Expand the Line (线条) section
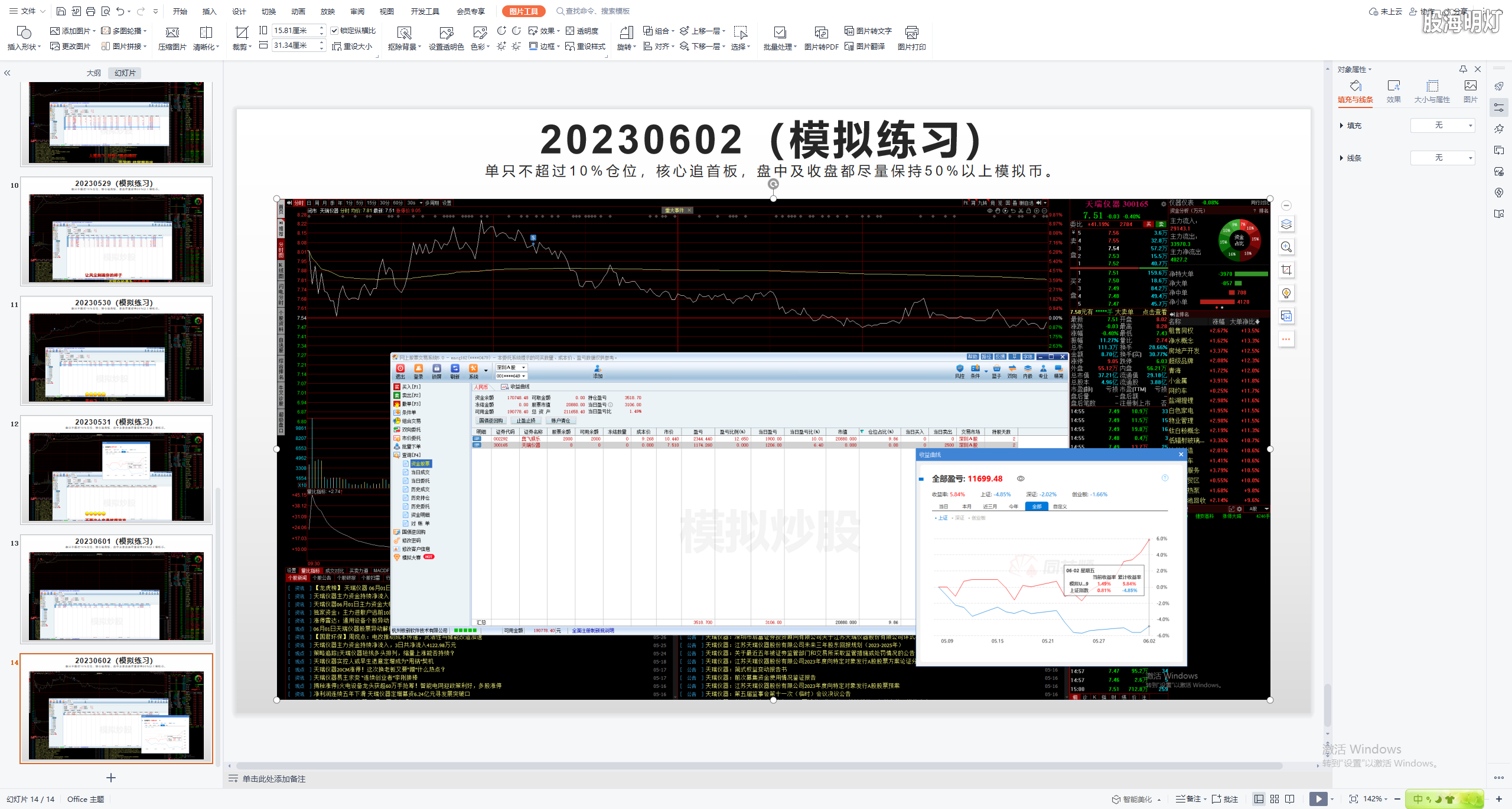Screen dimensions: 1512x809 click(1351, 158)
